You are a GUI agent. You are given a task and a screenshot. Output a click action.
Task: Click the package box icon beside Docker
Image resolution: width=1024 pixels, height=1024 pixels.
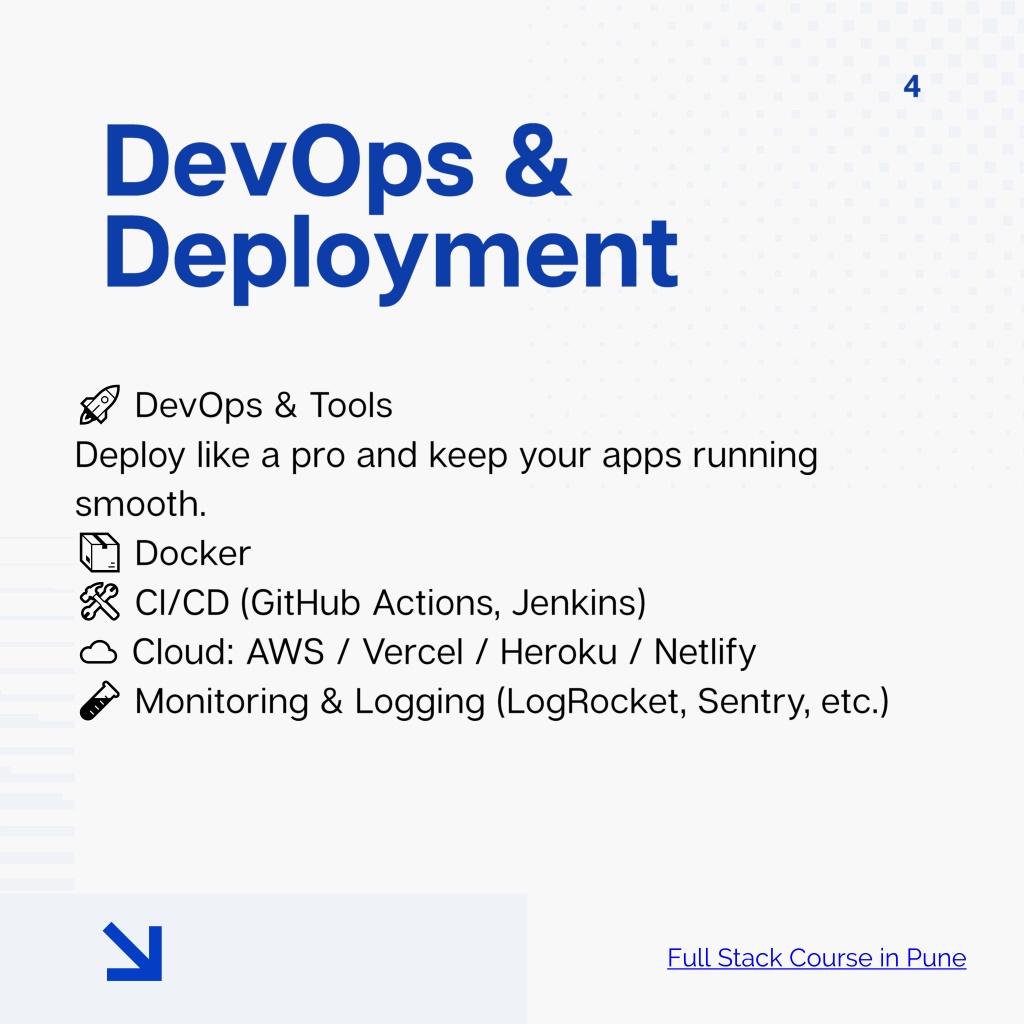pyautogui.click(x=99, y=552)
